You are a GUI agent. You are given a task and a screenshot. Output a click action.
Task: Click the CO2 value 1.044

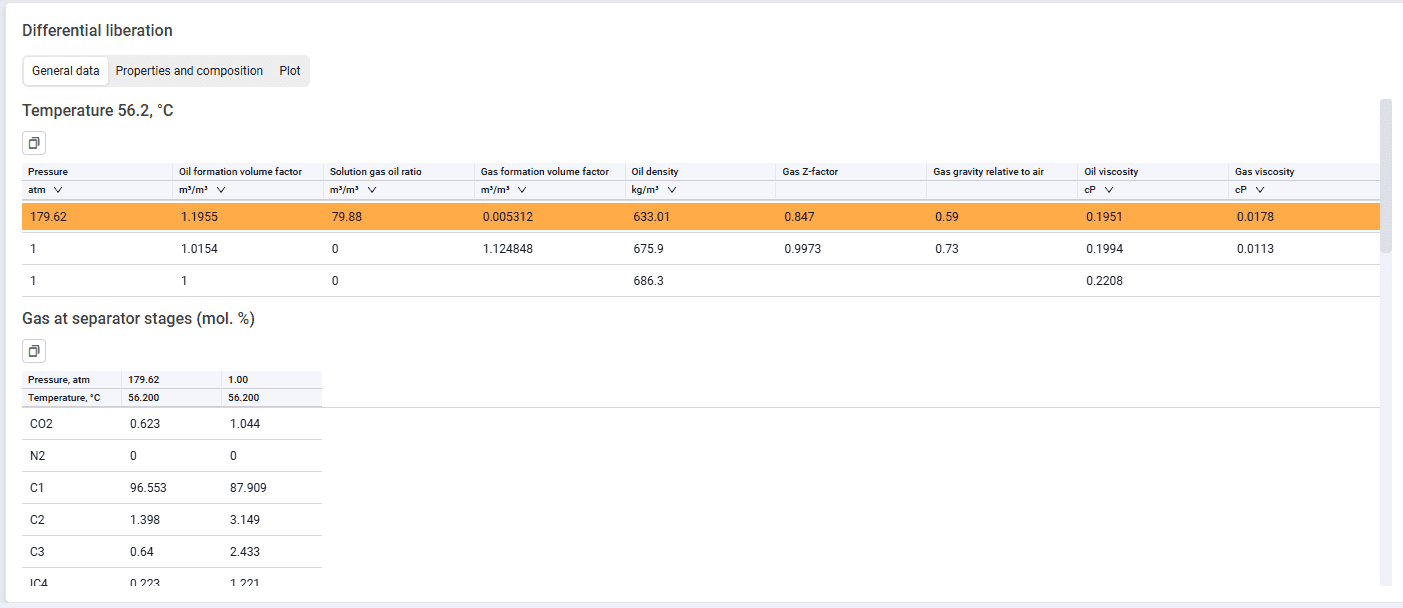[x=245, y=424]
